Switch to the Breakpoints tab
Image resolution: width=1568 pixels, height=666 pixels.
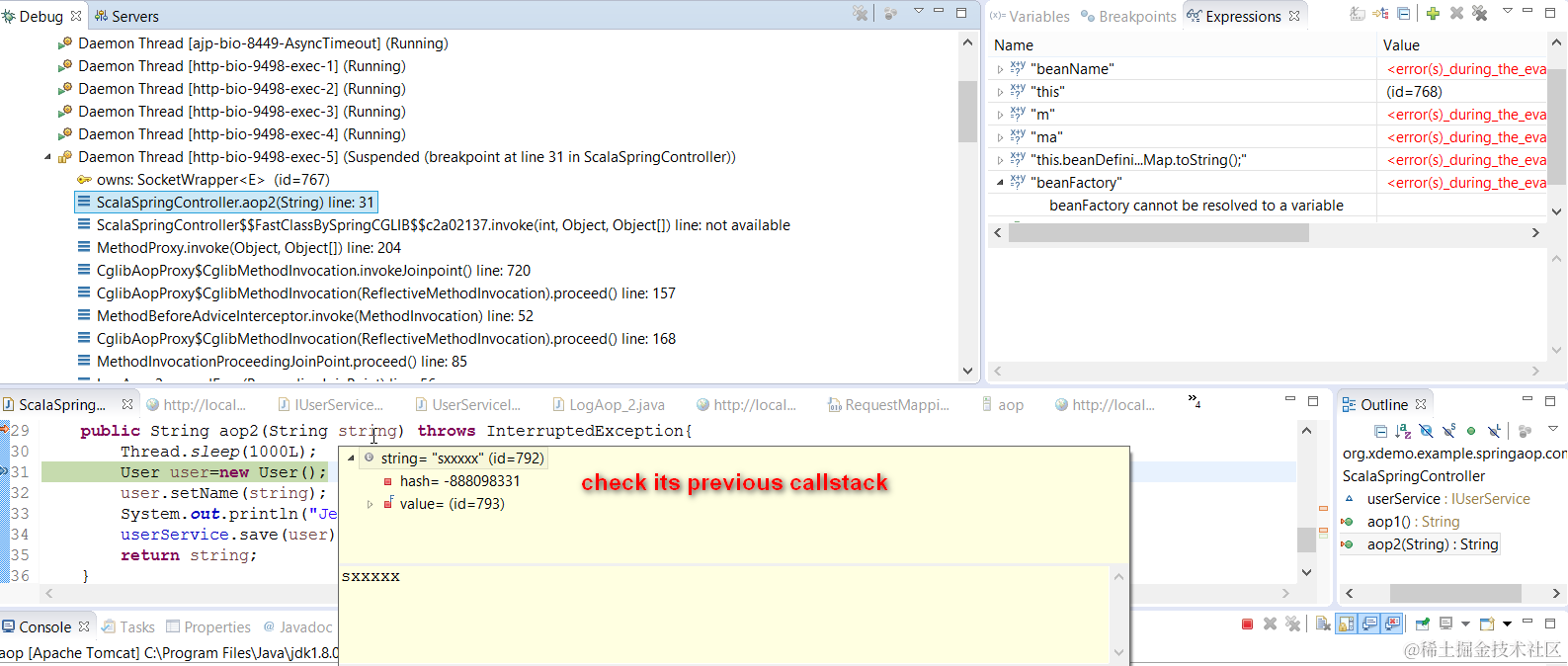(x=1128, y=16)
